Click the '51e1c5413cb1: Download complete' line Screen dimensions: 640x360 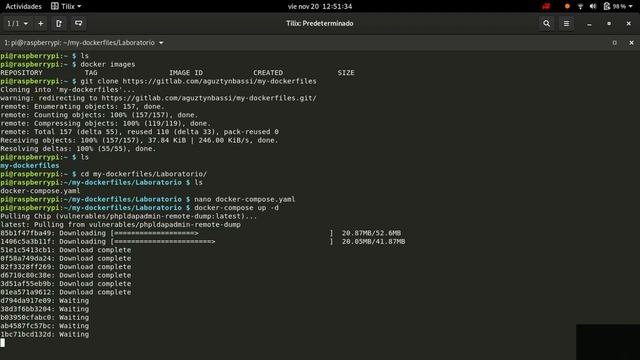pyautogui.click(x=66, y=250)
